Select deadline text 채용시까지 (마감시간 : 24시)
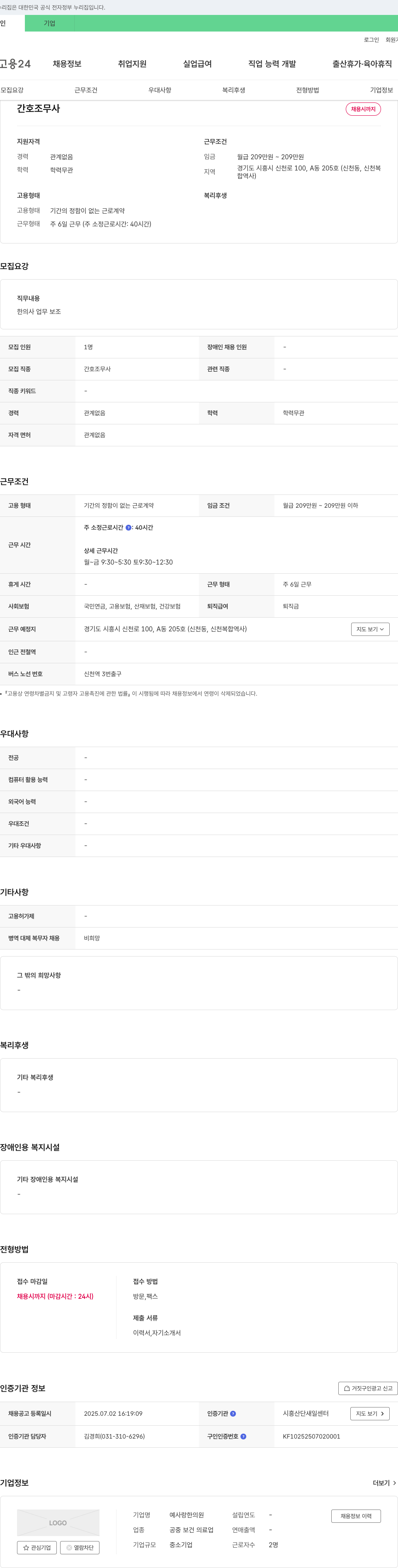398x1568 pixels. (x=56, y=1297)
